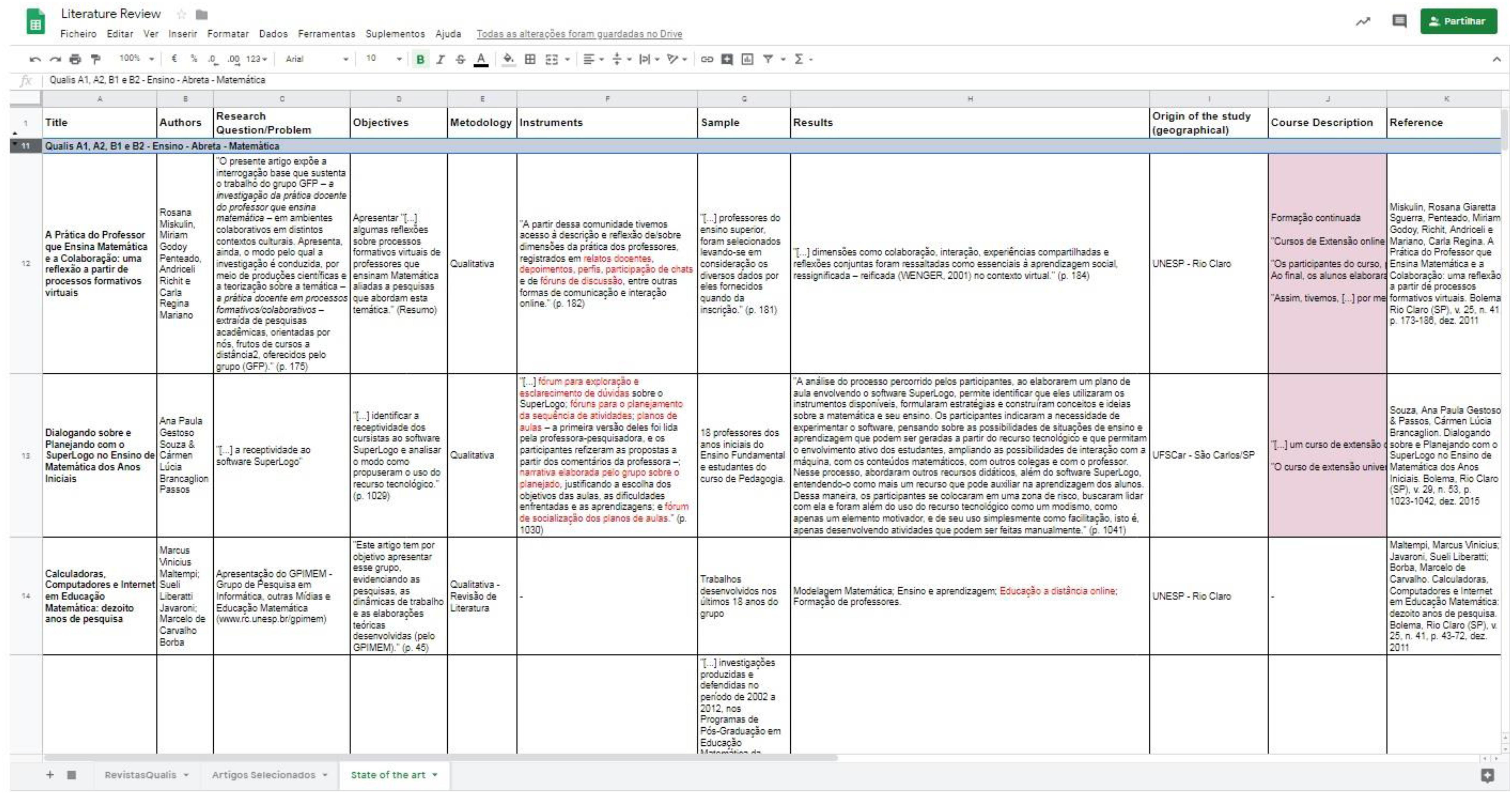1512x794 pixels.
Task: Toggle italic formatting
Action: [x=440, y=59]
